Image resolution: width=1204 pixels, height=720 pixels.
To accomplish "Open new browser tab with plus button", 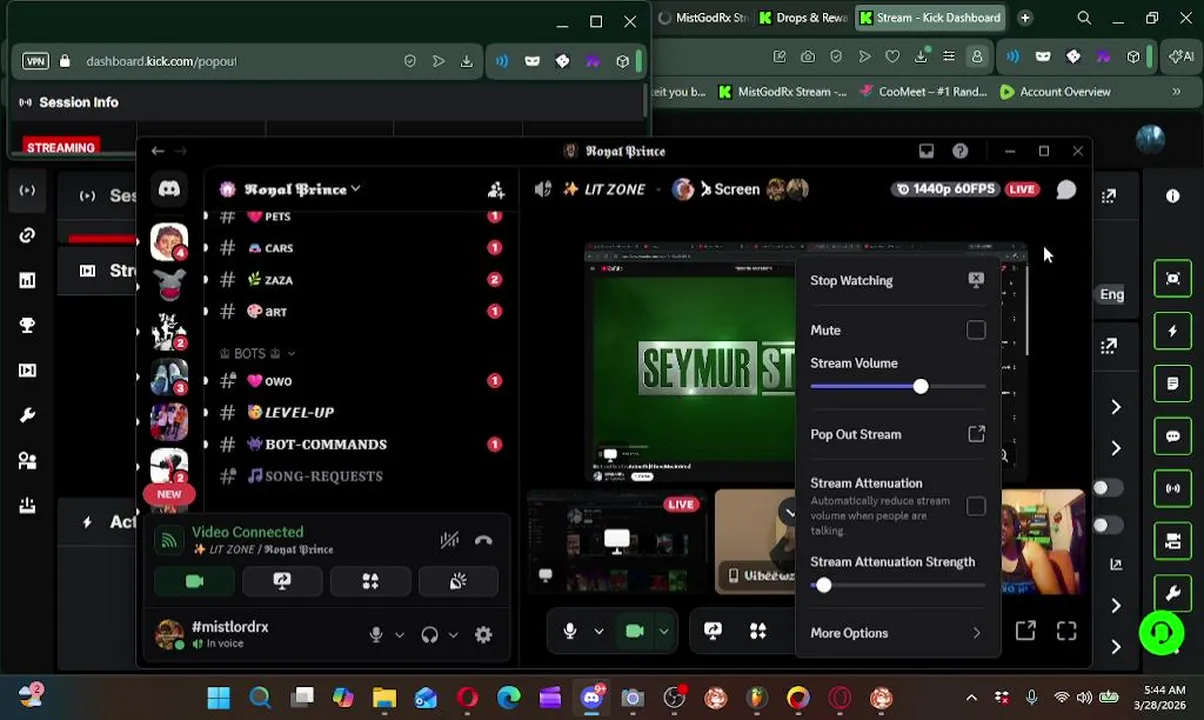I will [x=1025, y=18].
